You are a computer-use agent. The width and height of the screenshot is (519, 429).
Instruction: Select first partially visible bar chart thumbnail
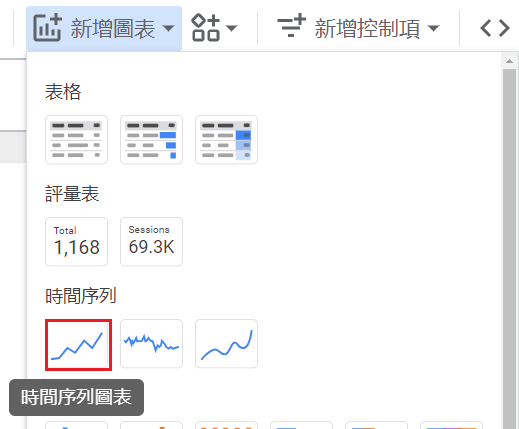click(76, 425)
